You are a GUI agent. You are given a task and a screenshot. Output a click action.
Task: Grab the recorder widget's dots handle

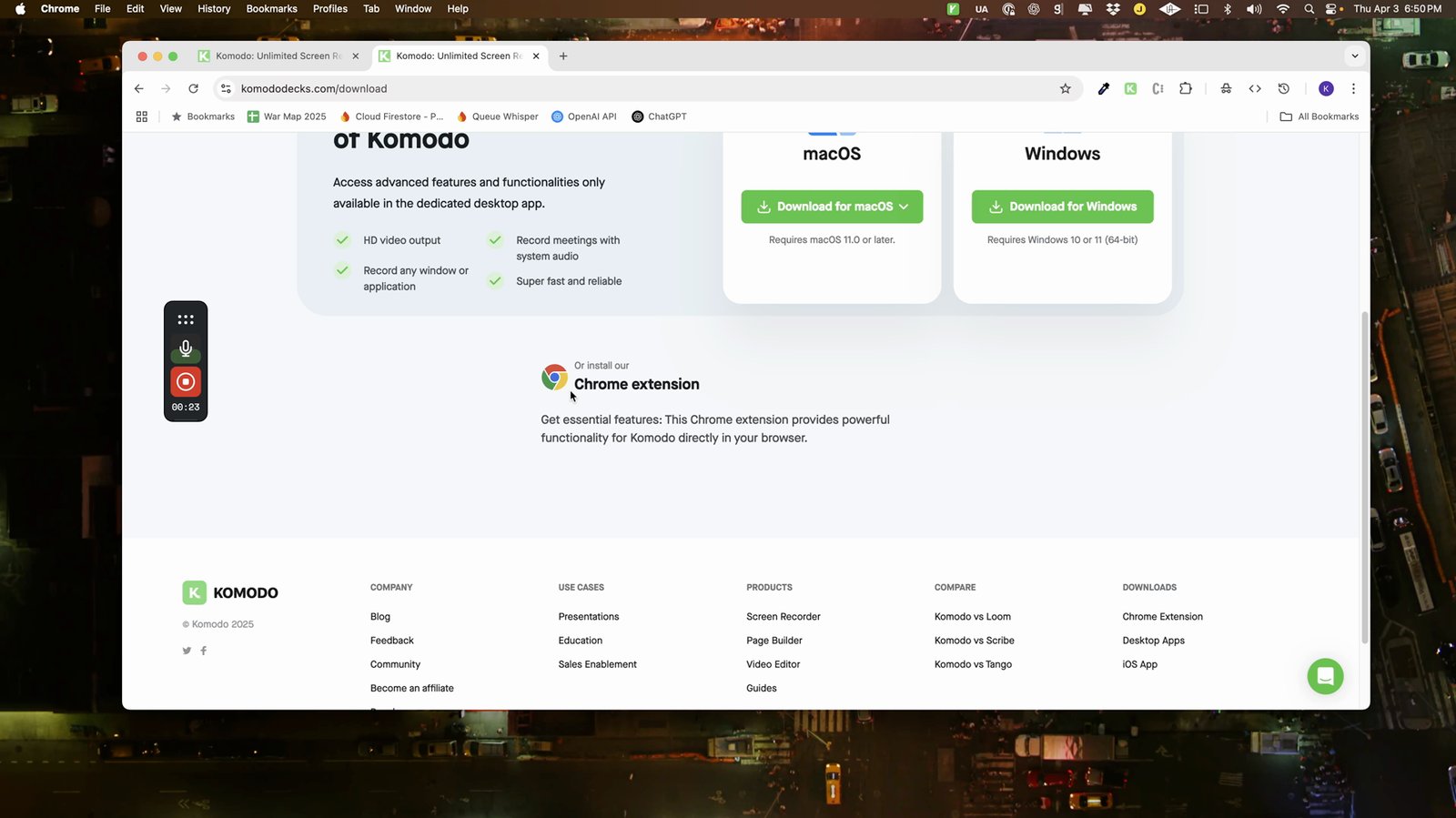click(186, 319)
